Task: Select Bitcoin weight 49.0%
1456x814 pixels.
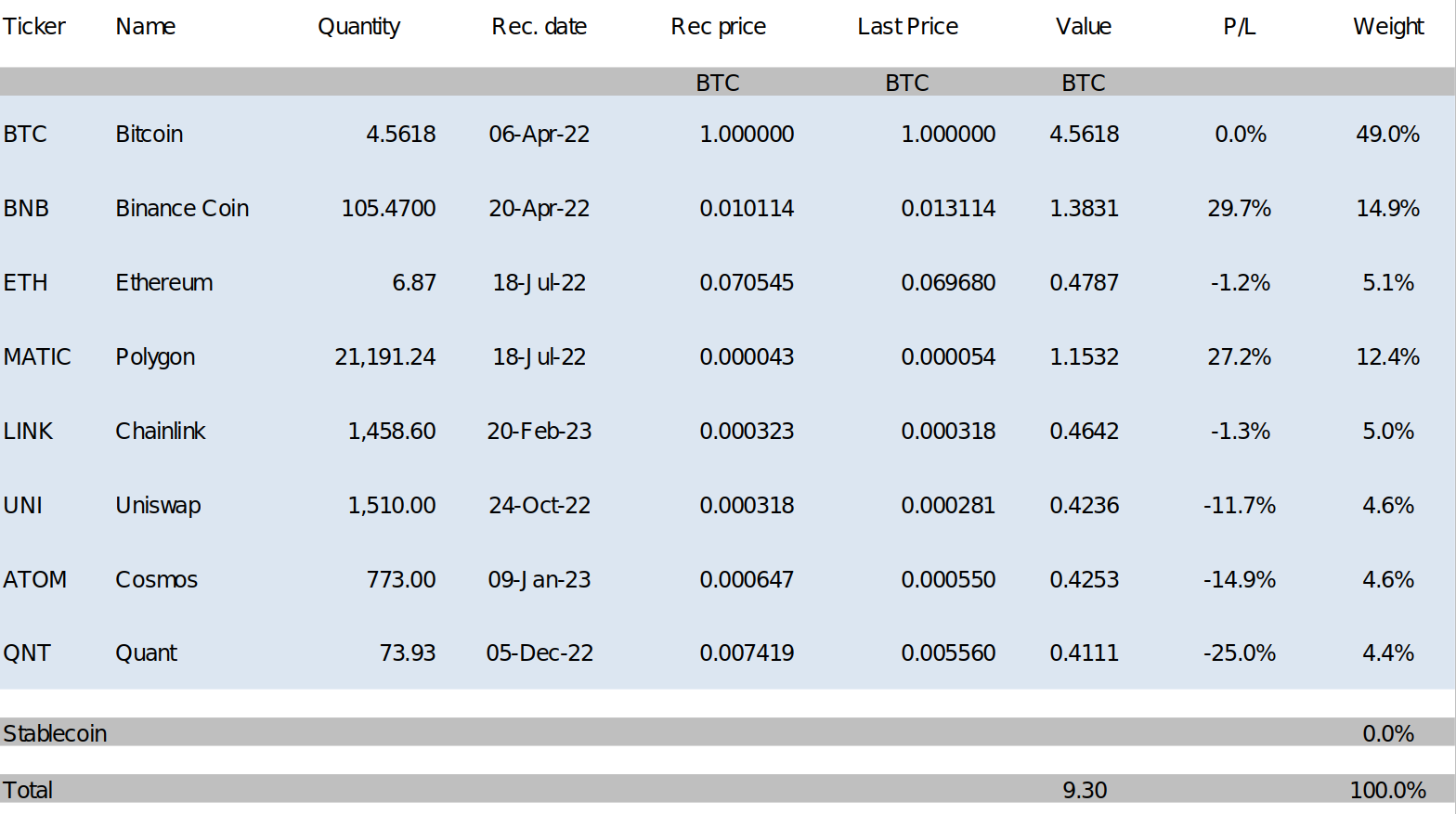Action: click(x=1387, y=134)
